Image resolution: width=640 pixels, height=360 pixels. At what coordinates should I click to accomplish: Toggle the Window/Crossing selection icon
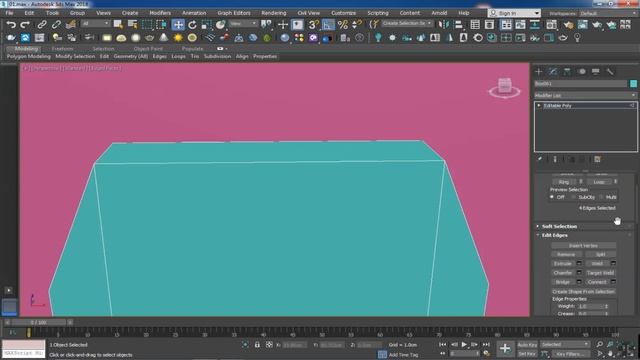(x=161, y=25)
